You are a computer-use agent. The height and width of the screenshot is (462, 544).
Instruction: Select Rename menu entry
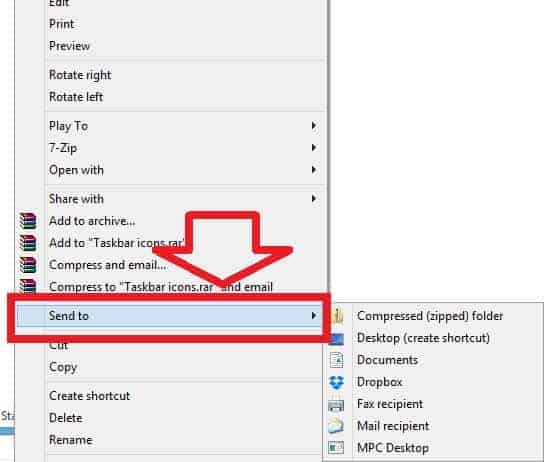71,440
